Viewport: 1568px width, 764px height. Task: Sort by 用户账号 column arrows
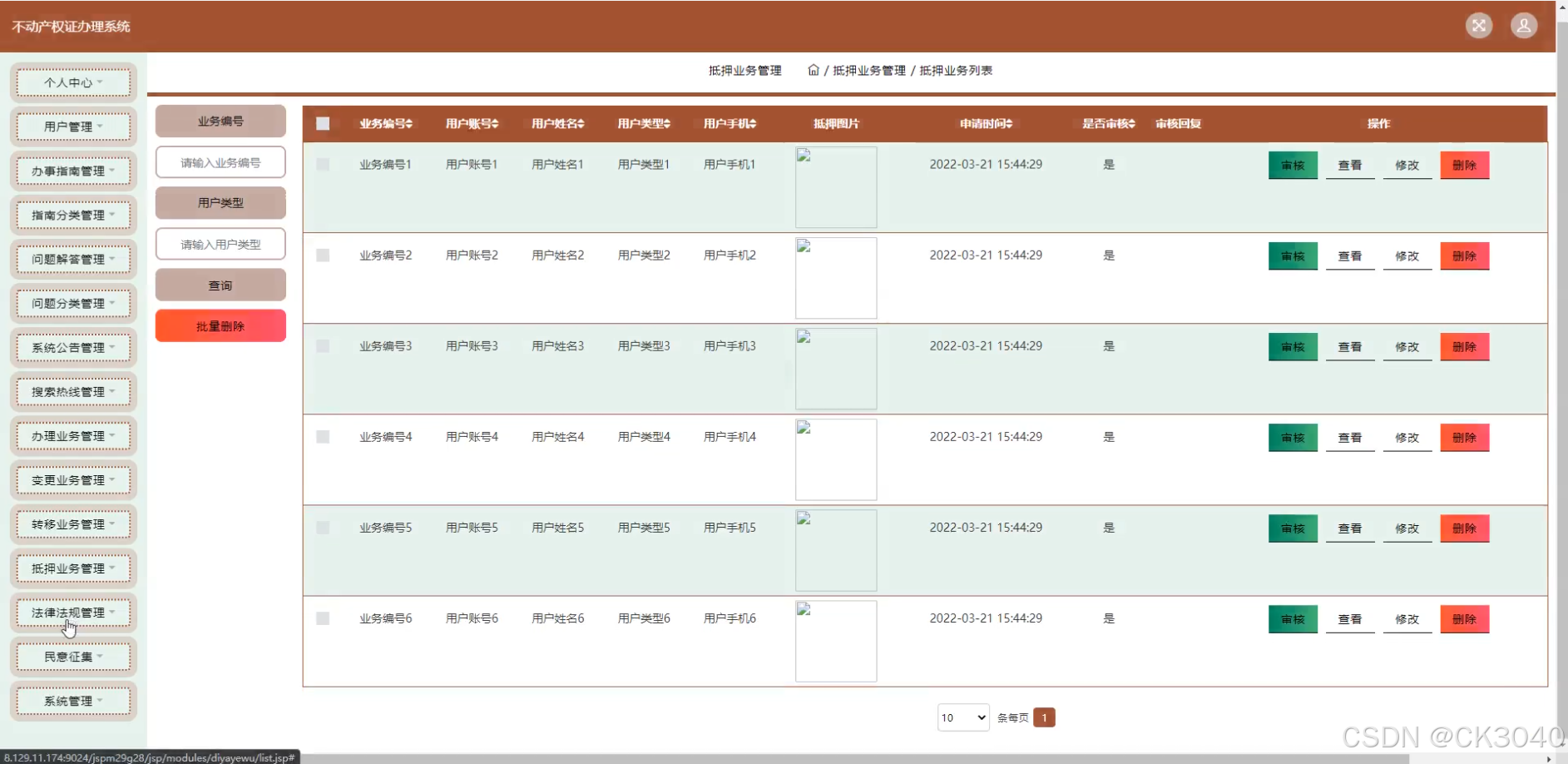pos(495,124)
